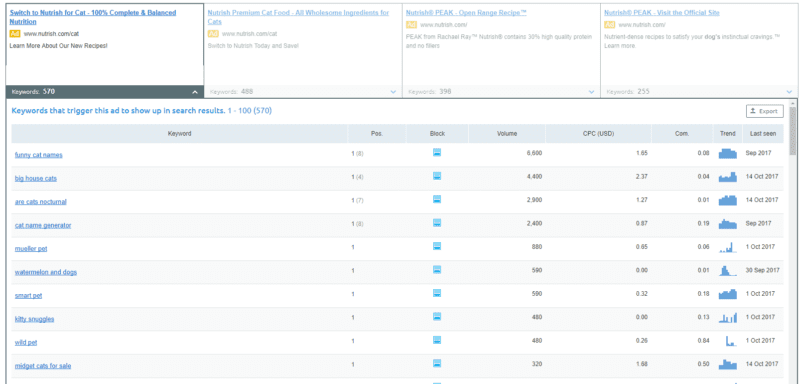Viewport: 800px width, 384px height.
Task: Expand the Keywords 255 ad panel
Action: [x=790, y=92]
